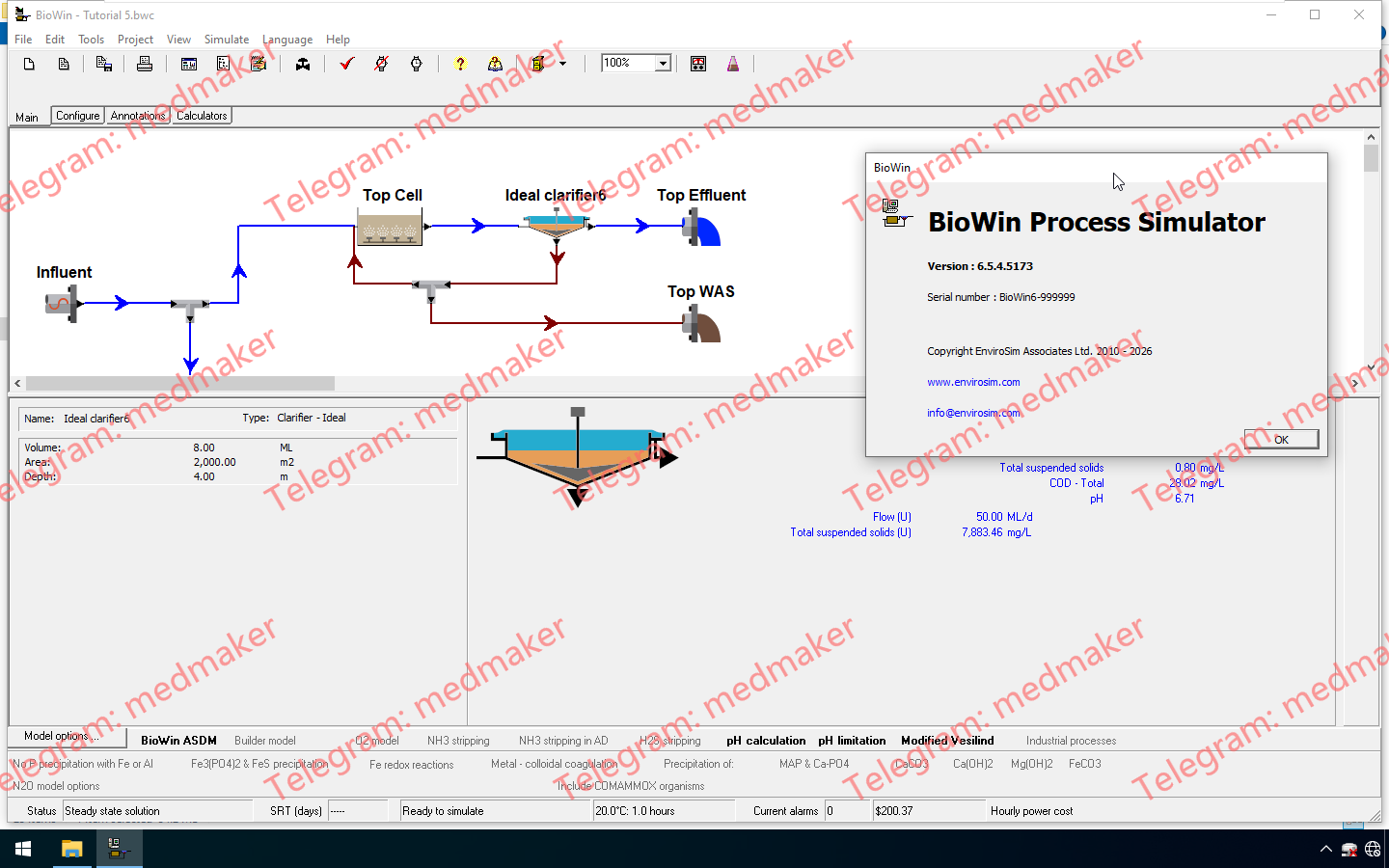Click the purple flask toolbar icon
1389x868 pixels.
(733, 64)
